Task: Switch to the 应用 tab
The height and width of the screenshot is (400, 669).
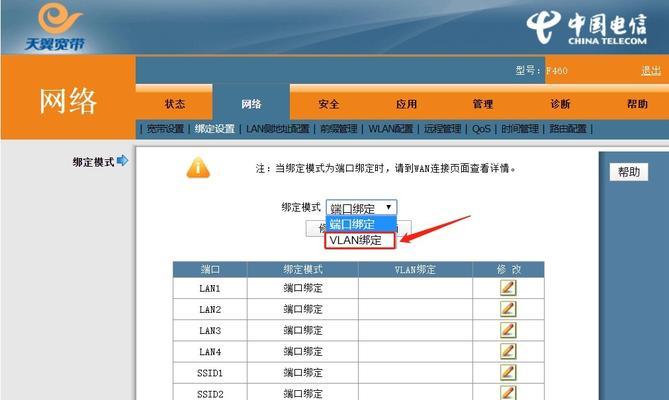Action: click(x=406, y=104)
